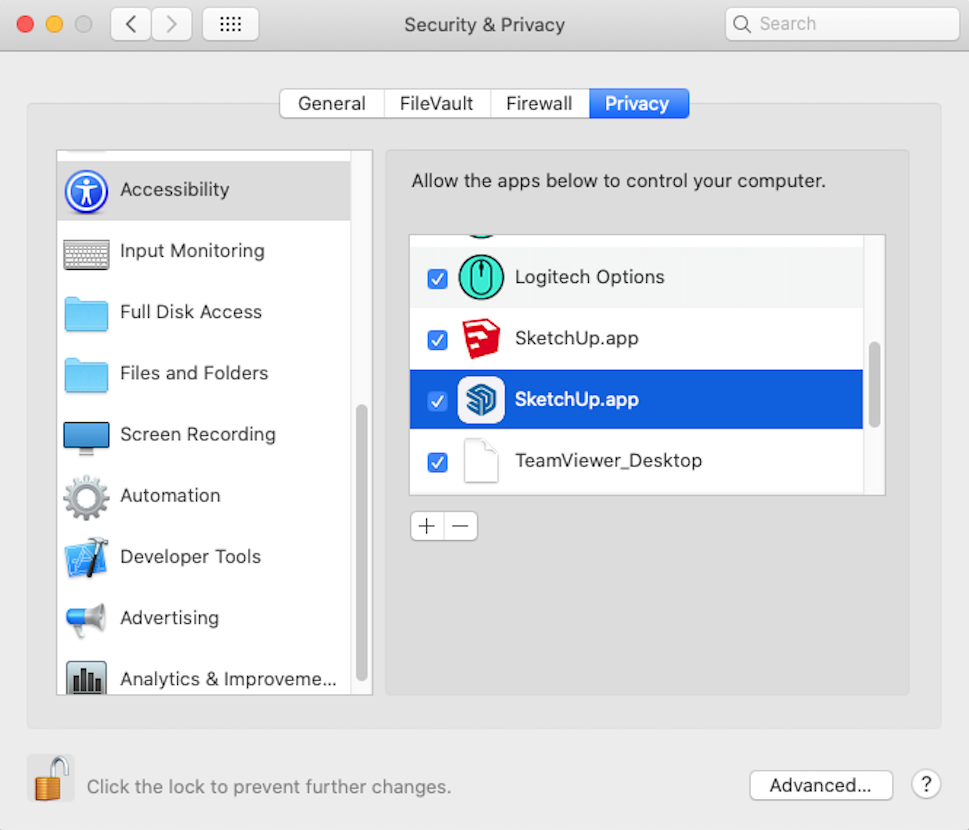
Task: Click the Search field
Action: [x=836, y=24]
